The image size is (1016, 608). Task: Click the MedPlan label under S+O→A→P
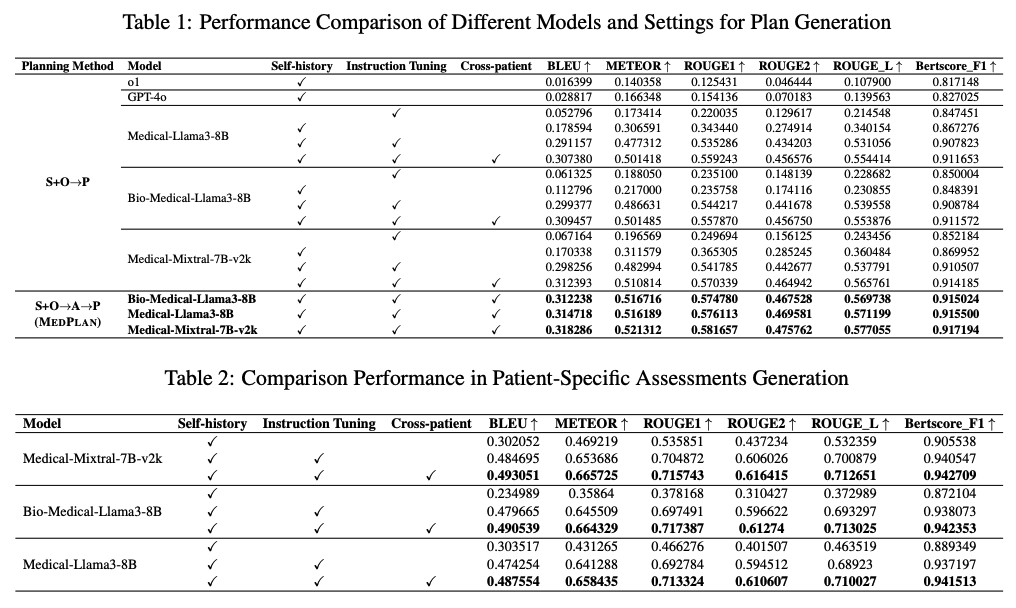pos(67,322)
